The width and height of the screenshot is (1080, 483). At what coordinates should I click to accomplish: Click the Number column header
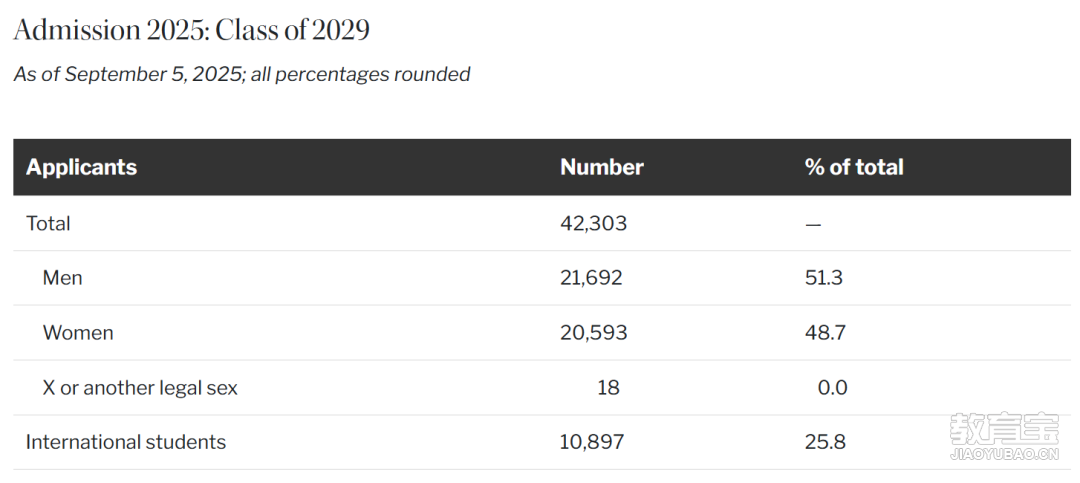[x=601, y=167]
